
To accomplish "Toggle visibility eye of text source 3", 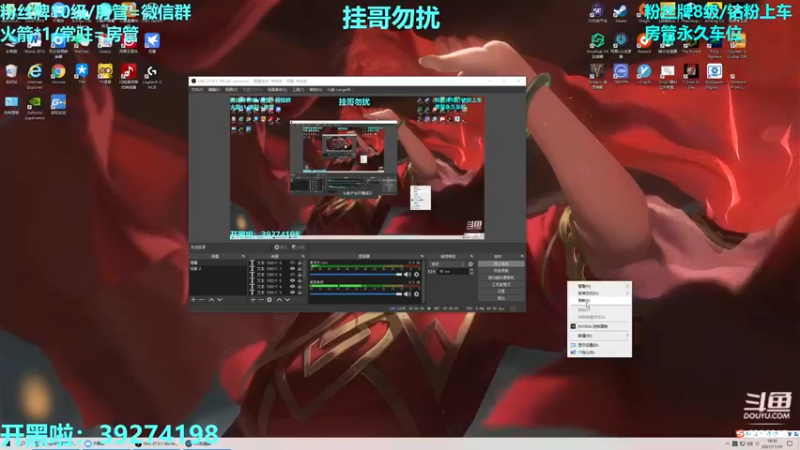I will click(x=292, y=292).
